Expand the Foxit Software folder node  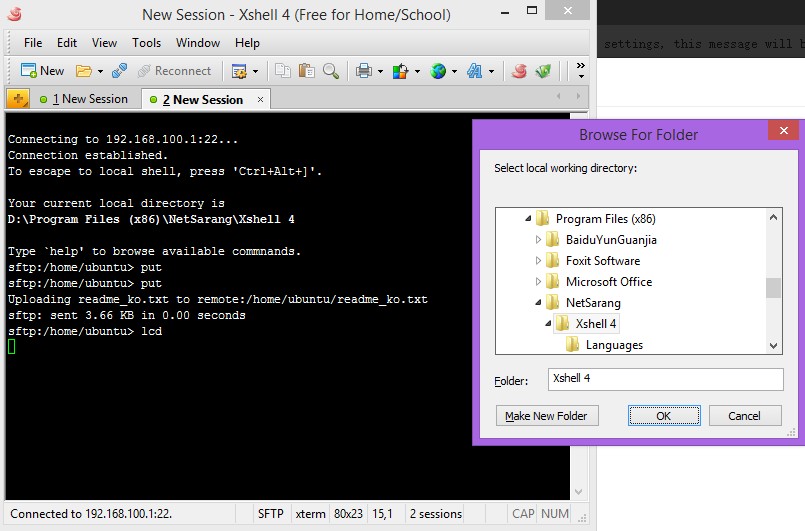tap(538, 260)
